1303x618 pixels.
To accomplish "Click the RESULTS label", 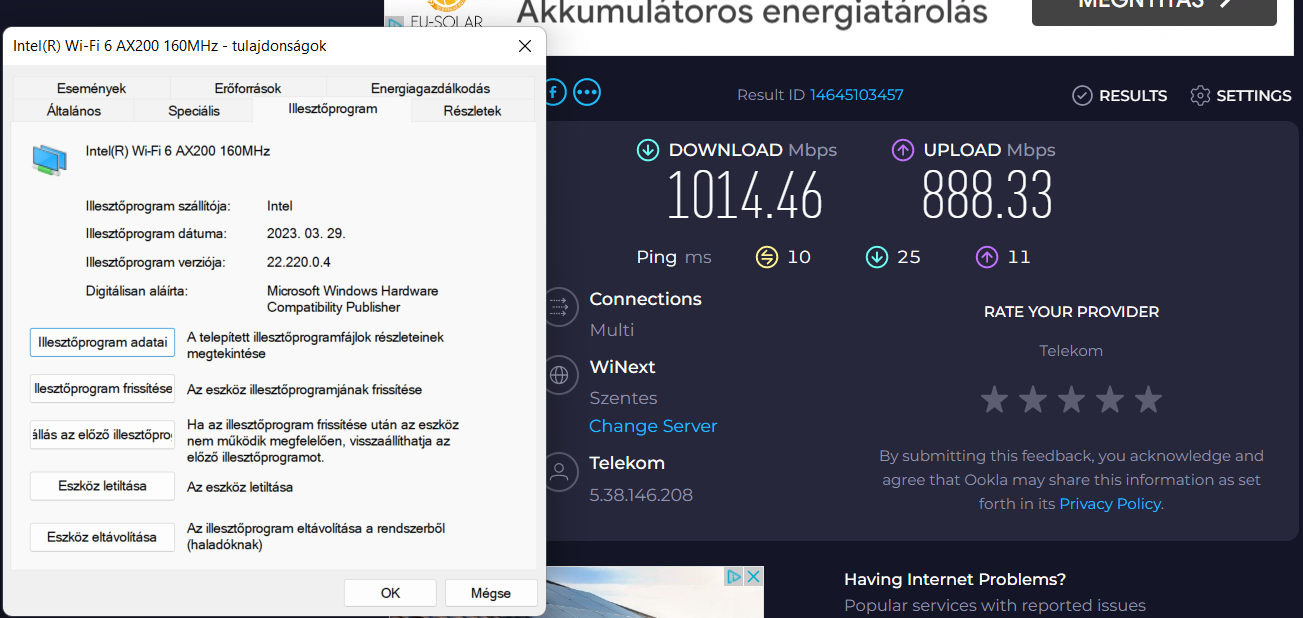I will (1133, 96).
